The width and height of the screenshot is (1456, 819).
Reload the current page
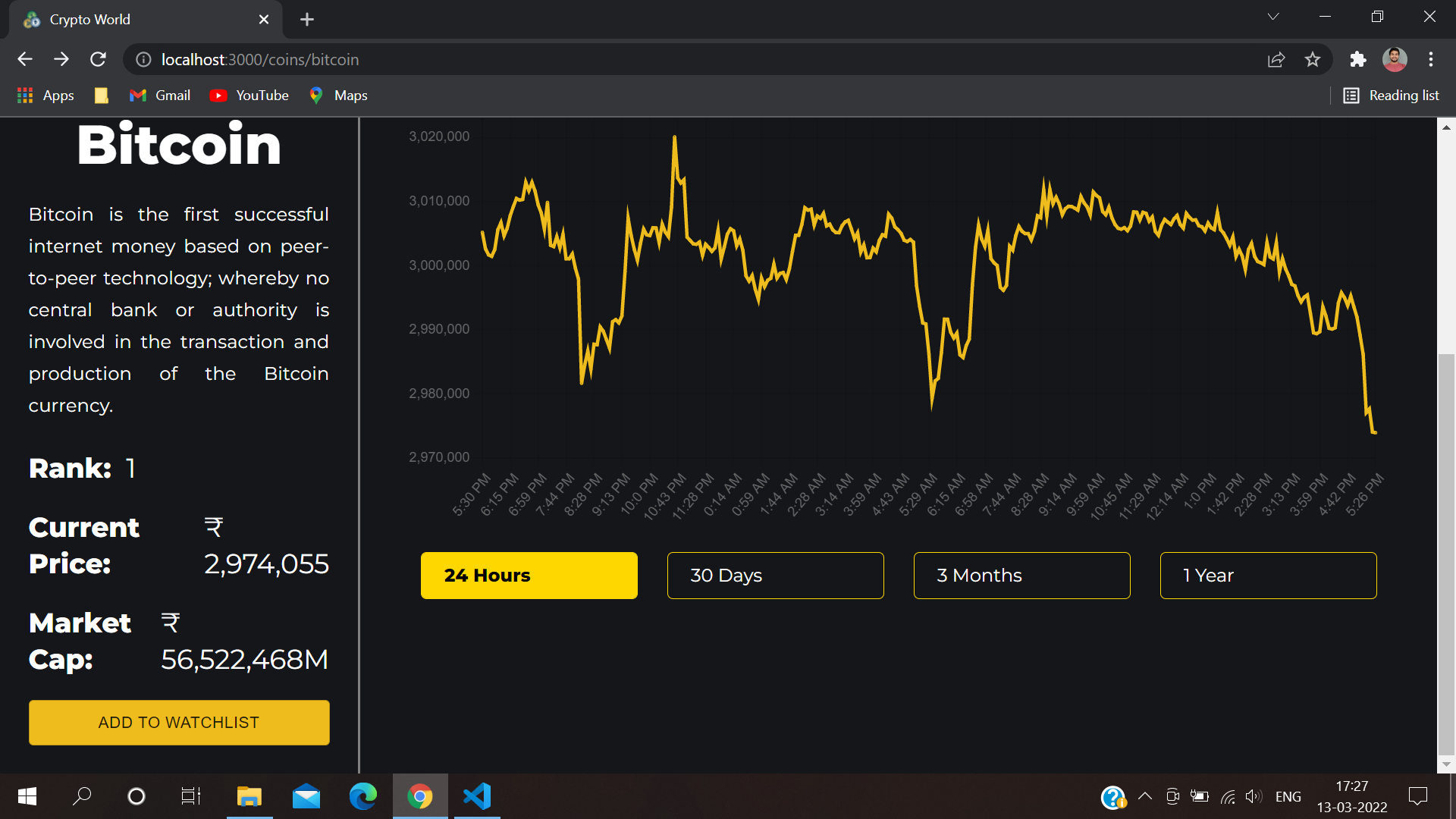98,59
